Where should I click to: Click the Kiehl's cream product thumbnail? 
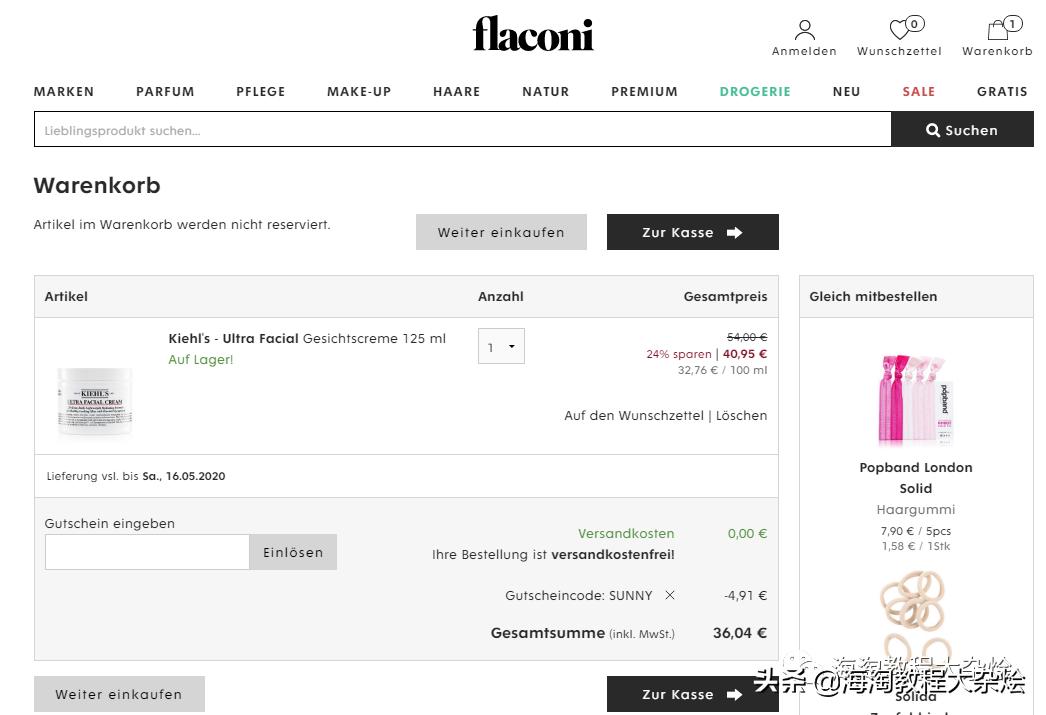pos(95,402)
